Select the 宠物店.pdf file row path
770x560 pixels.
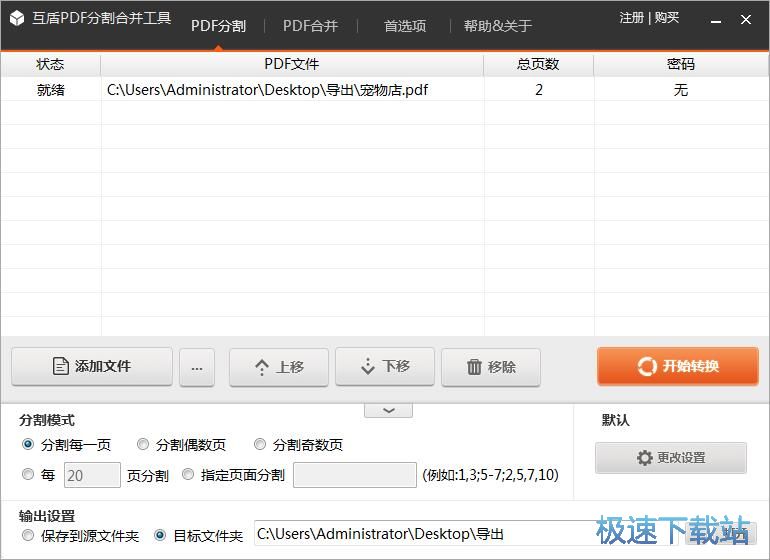coord(268,90)
